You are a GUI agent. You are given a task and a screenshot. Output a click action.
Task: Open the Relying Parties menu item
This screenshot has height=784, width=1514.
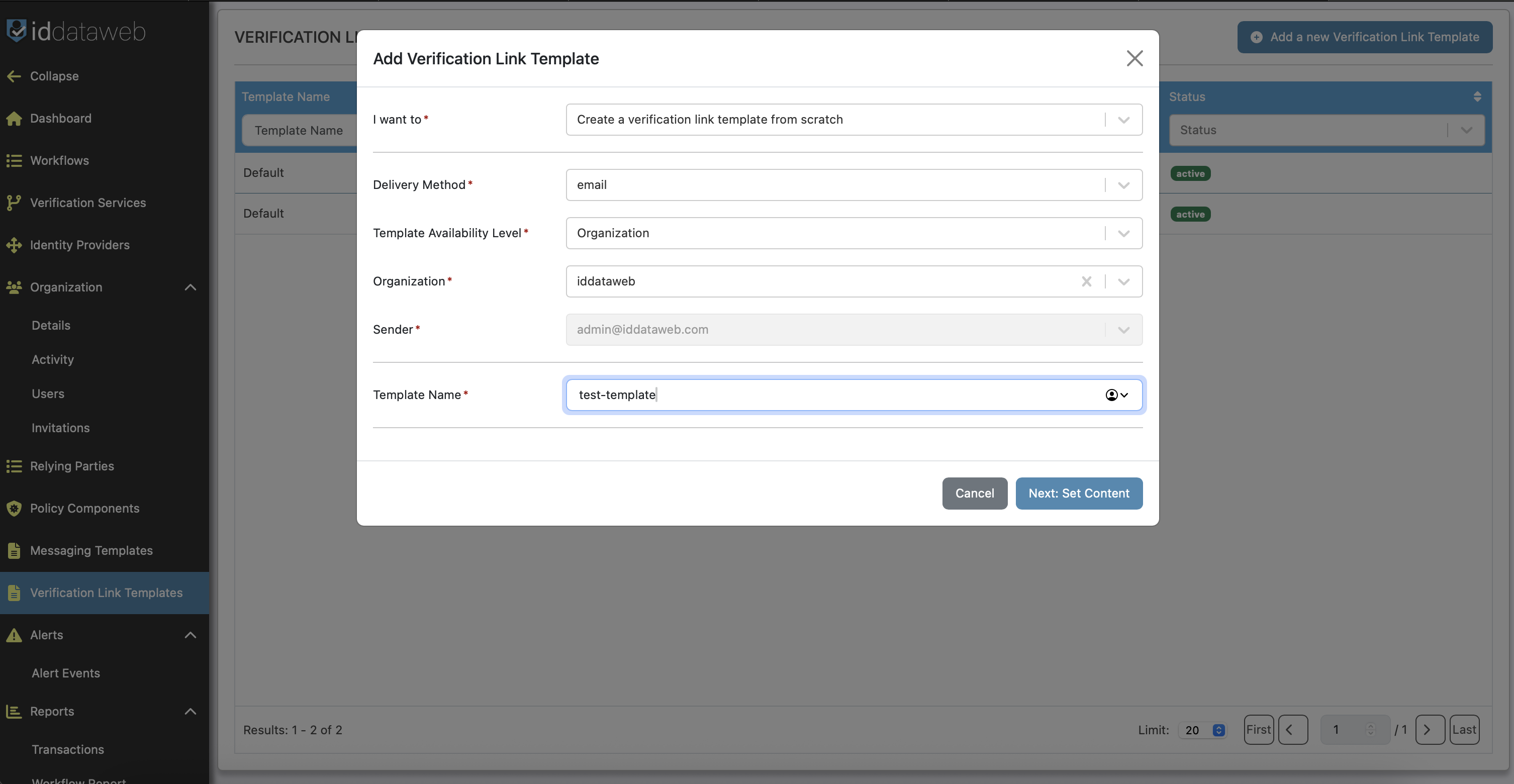[72, 466]
